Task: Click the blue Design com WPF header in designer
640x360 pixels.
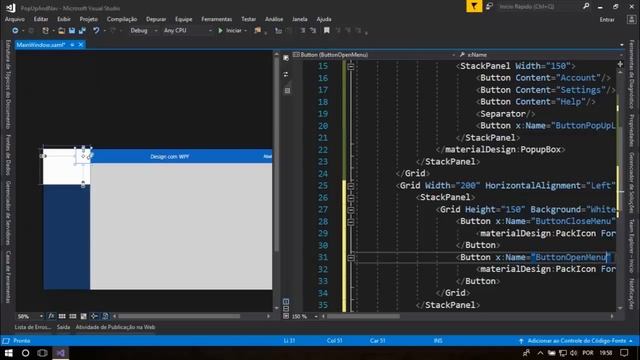Action: (181, 156)
